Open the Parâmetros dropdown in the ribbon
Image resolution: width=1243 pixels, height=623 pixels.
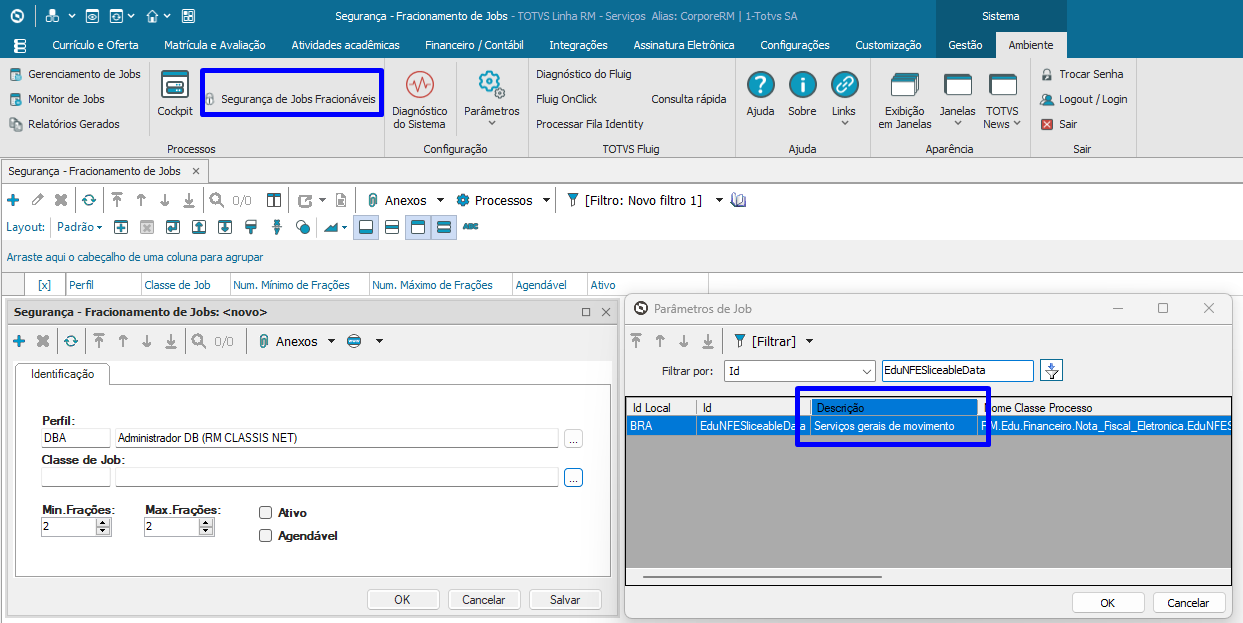pos(492,124)
